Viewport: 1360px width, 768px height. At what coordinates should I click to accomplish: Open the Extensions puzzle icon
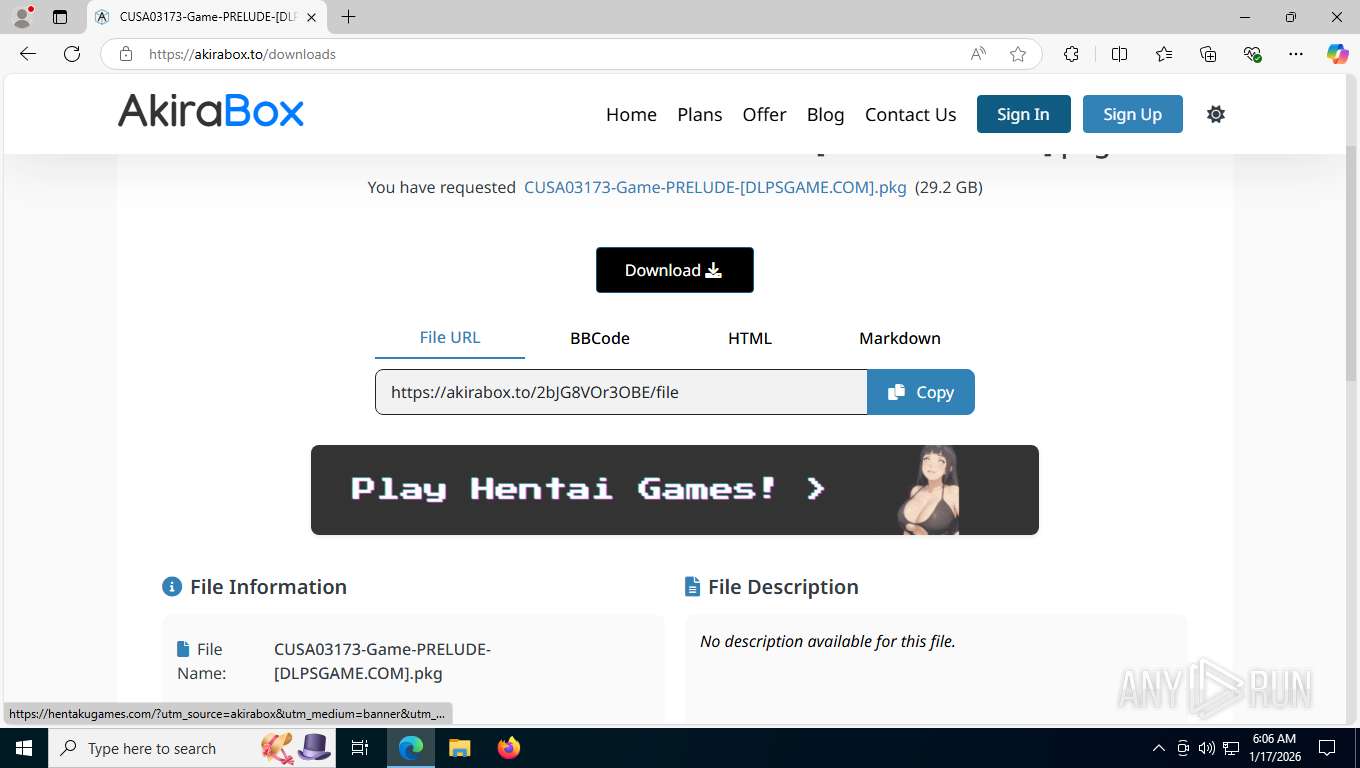pos(1071,54)
